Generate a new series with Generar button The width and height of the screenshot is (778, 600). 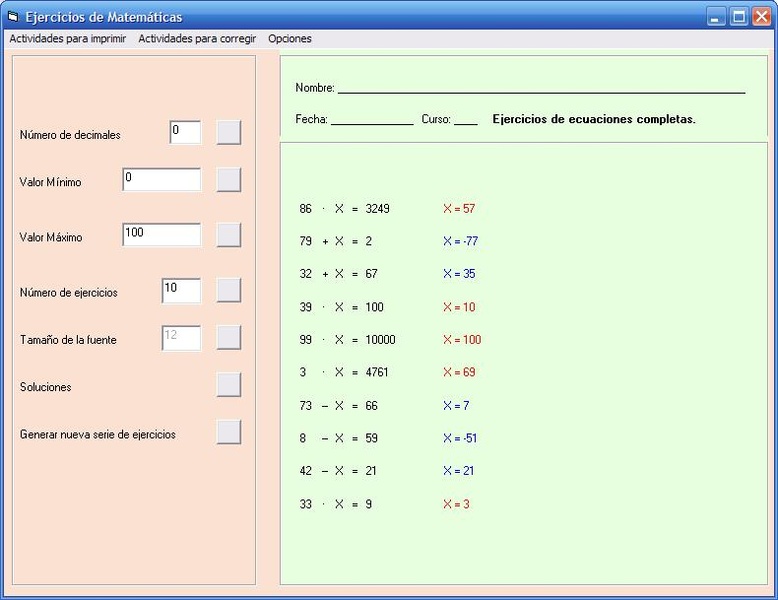tap(229, 432)
